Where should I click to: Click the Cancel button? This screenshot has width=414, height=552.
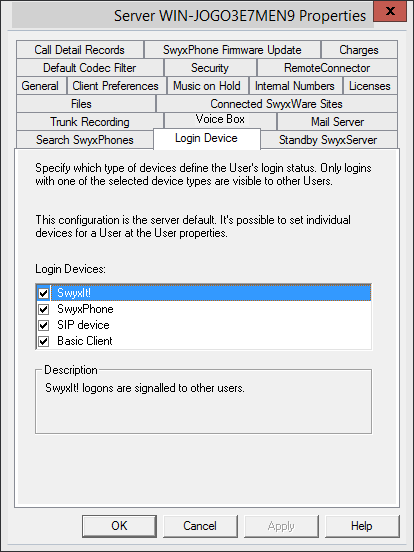pyautogui.click(x=200, y=526)
